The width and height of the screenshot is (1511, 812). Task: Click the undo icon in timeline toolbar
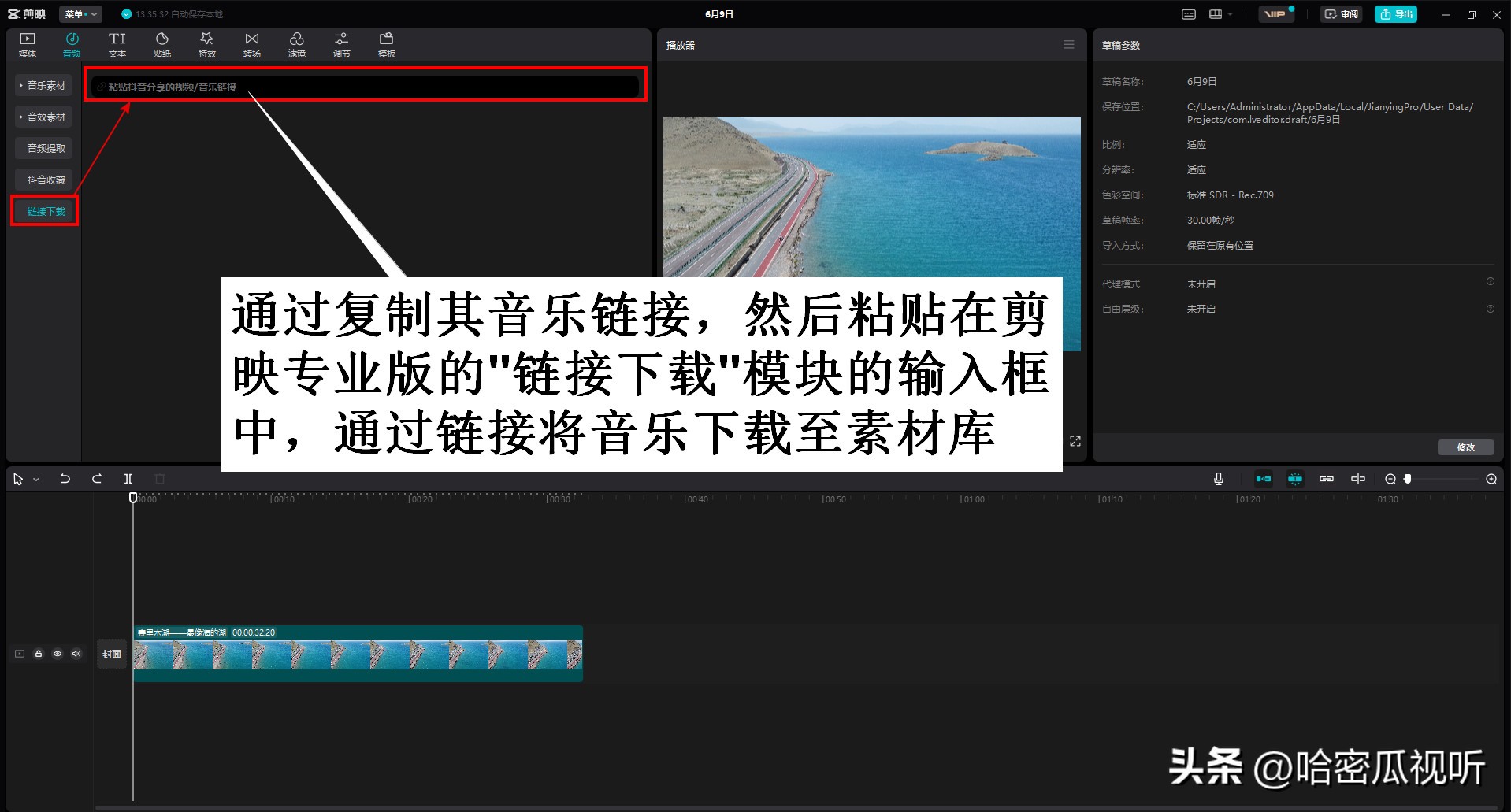pos(65,479)
